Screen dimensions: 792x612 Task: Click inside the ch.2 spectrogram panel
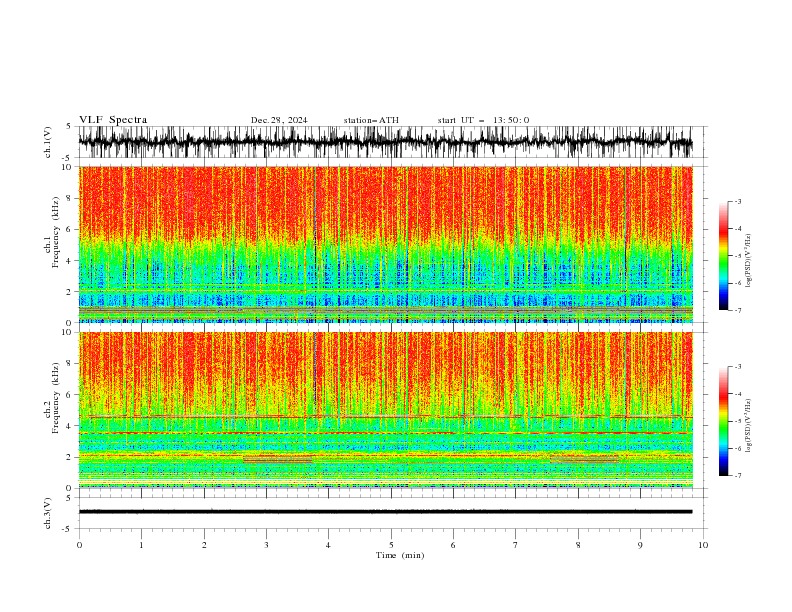click(385, 410)
